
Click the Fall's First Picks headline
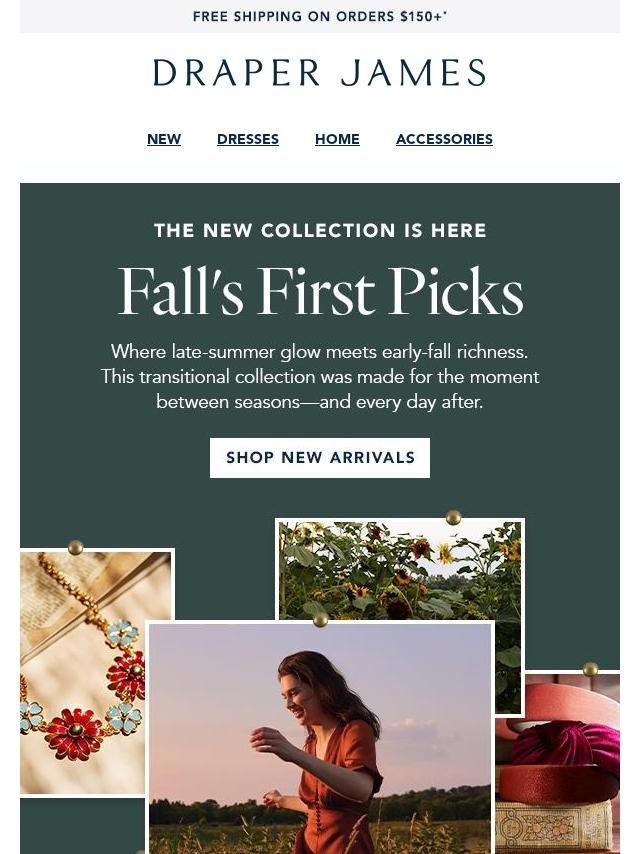320,291
